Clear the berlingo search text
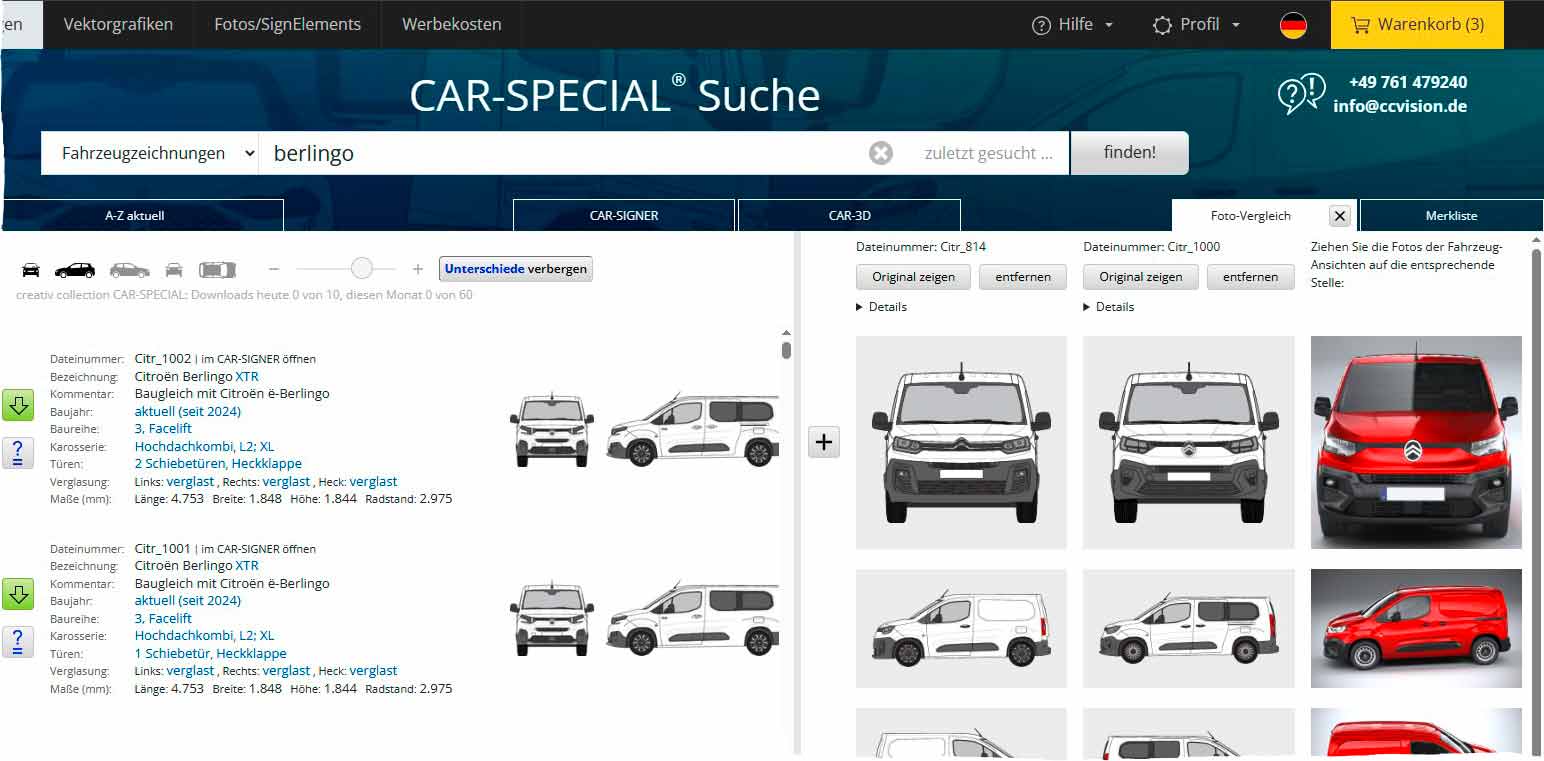The image size is (1544, 761). [x=881, y=153]
